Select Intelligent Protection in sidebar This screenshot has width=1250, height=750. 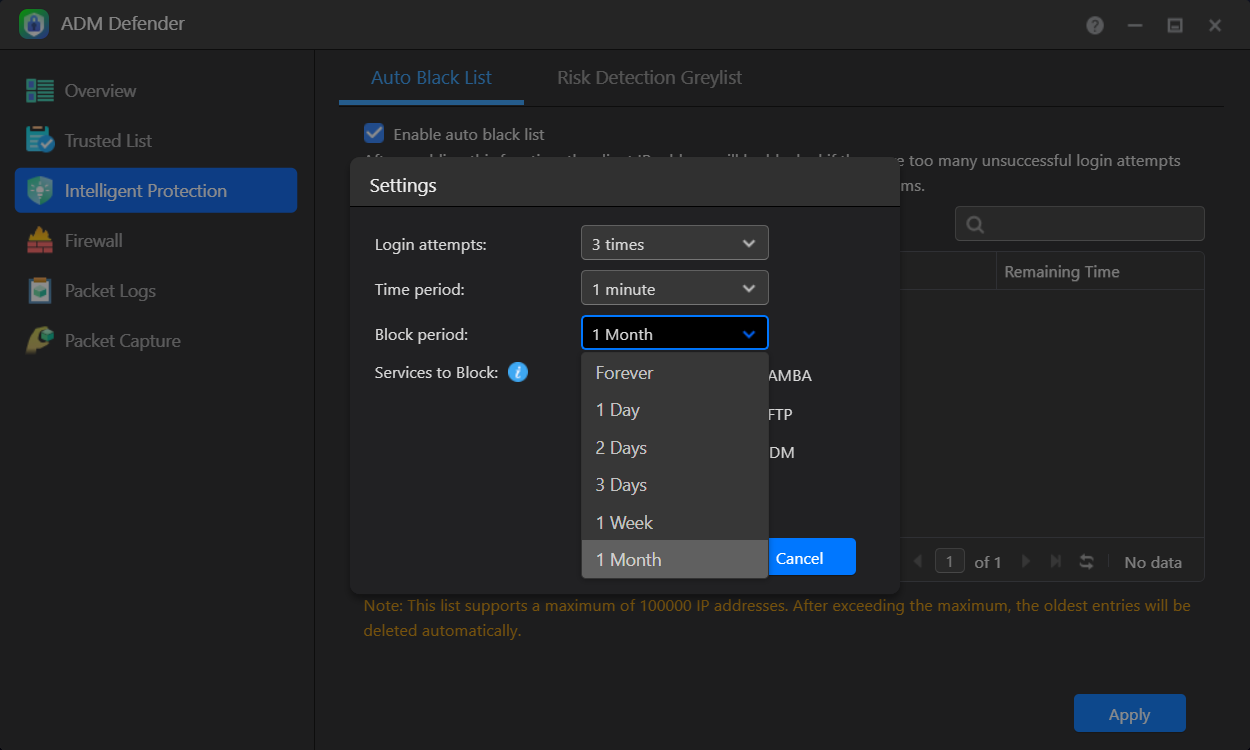(156, 191)
